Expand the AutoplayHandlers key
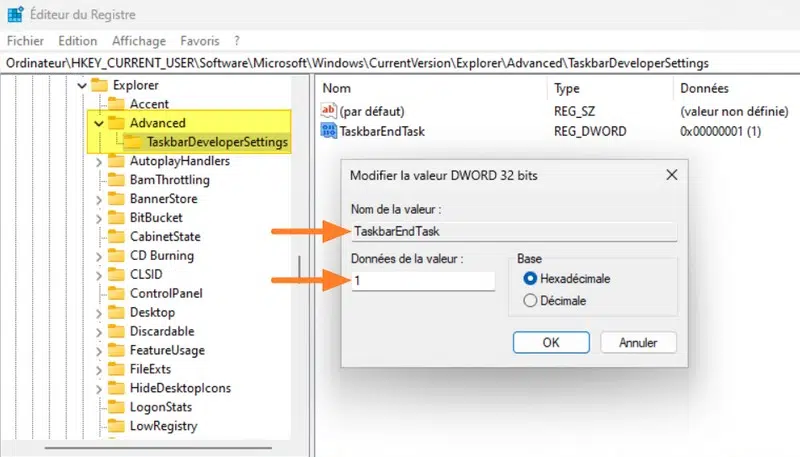 (98, 162)
